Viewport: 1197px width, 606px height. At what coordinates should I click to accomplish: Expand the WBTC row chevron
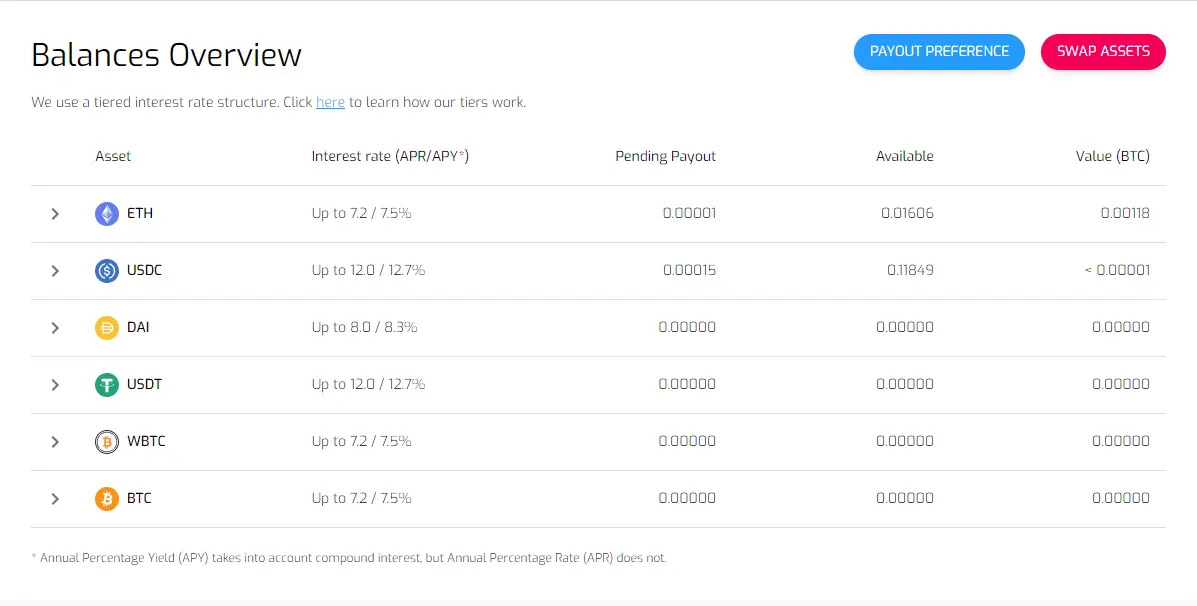click(55, 442)
